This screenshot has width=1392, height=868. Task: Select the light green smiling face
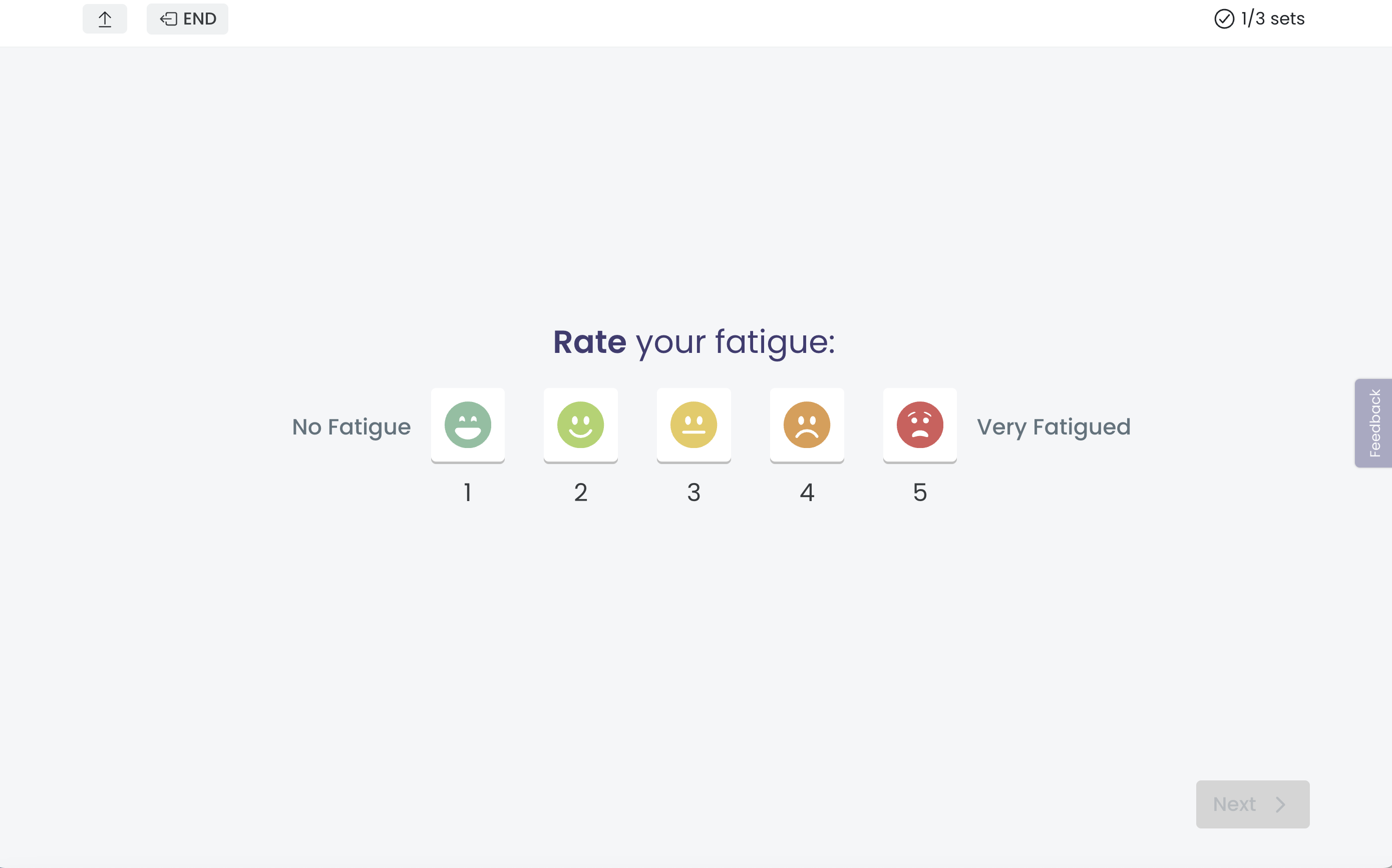[x=580, y=425]
